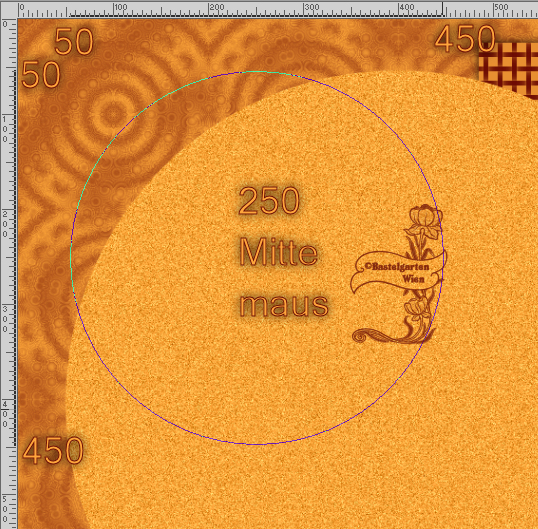
Task: Click the 100 mark on horizontal ruler
Action: [121, 7]
